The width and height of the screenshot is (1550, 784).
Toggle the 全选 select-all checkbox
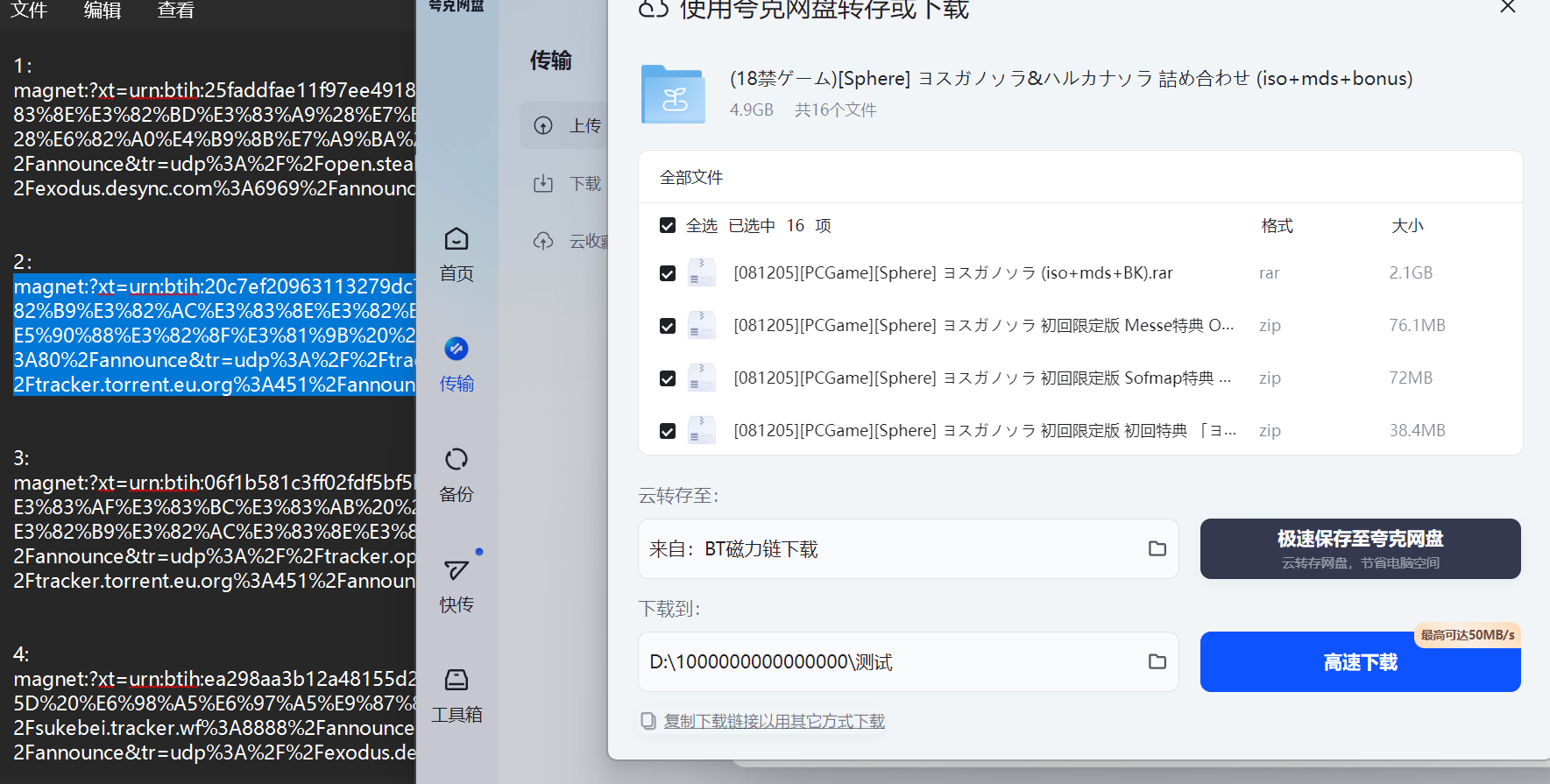coord(668,226)
